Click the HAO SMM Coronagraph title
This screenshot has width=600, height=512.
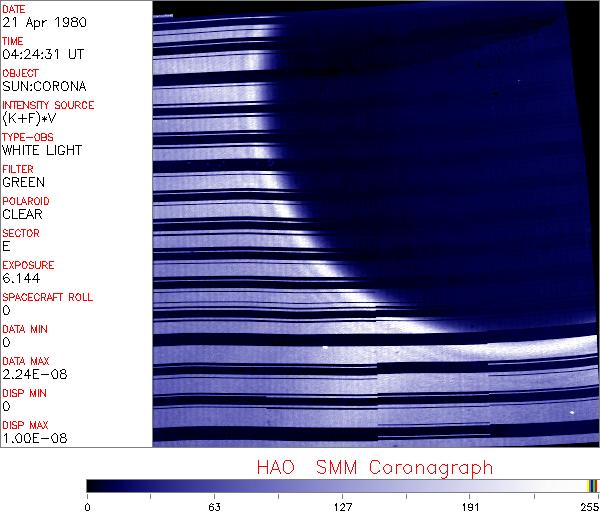click(x=373, y=467)
